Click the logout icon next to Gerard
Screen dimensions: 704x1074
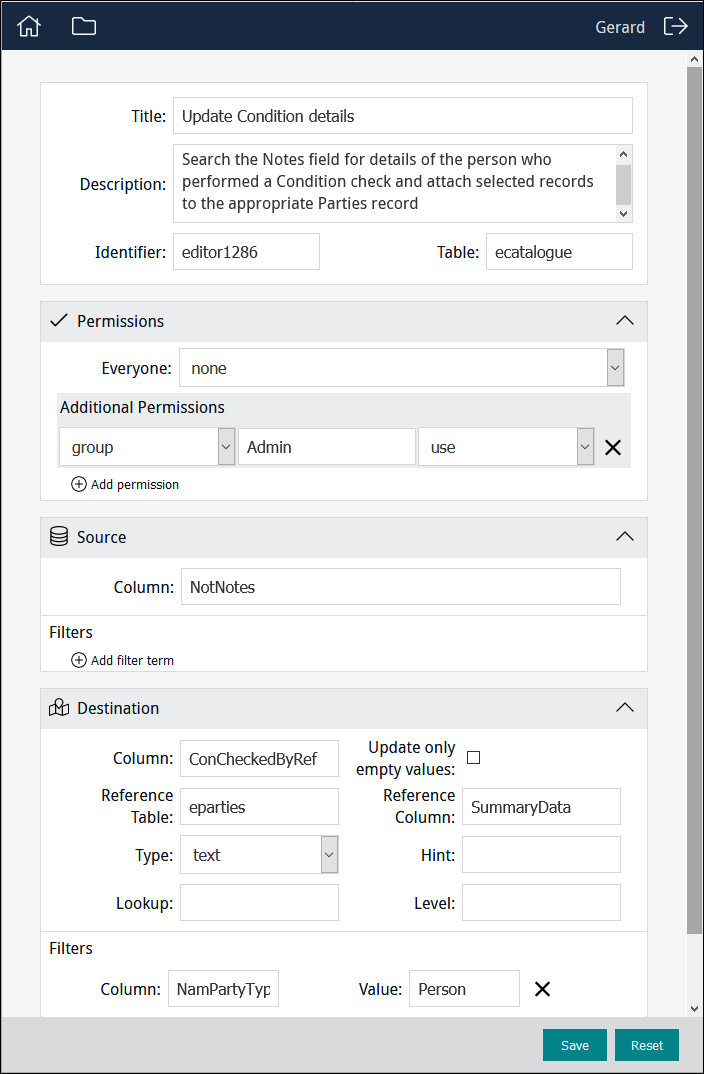click(x=676, y=26)
